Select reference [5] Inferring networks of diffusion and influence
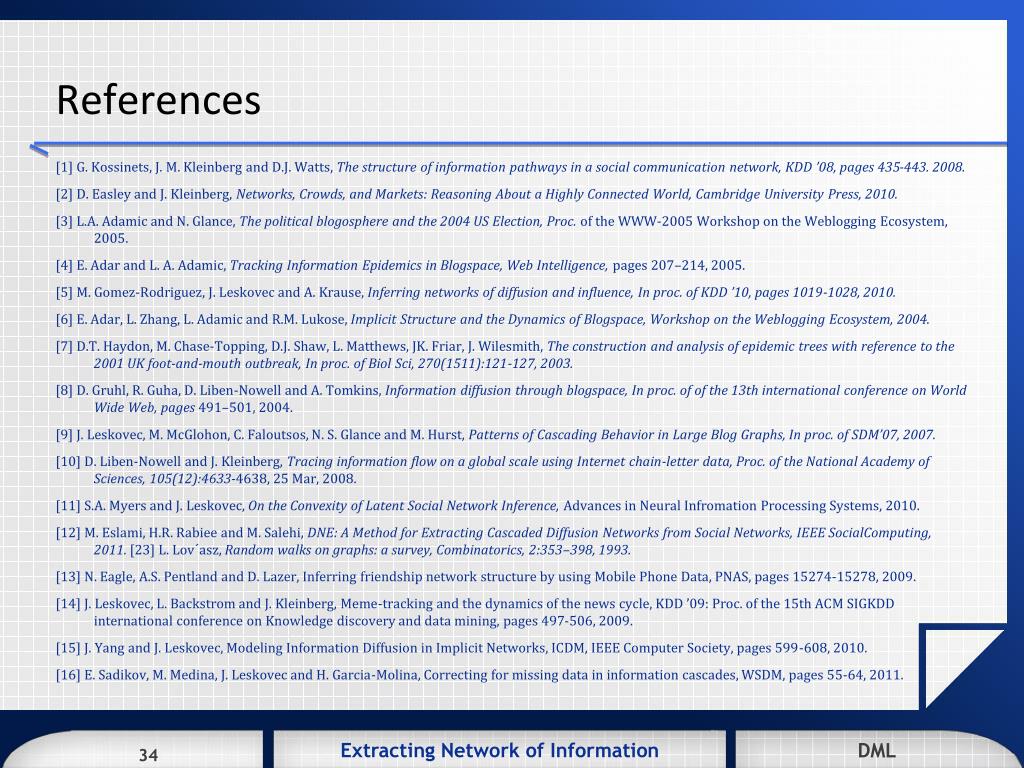The height and width of the screenshot is (768, 1024). pyautogui.click(x=475, y=292)
